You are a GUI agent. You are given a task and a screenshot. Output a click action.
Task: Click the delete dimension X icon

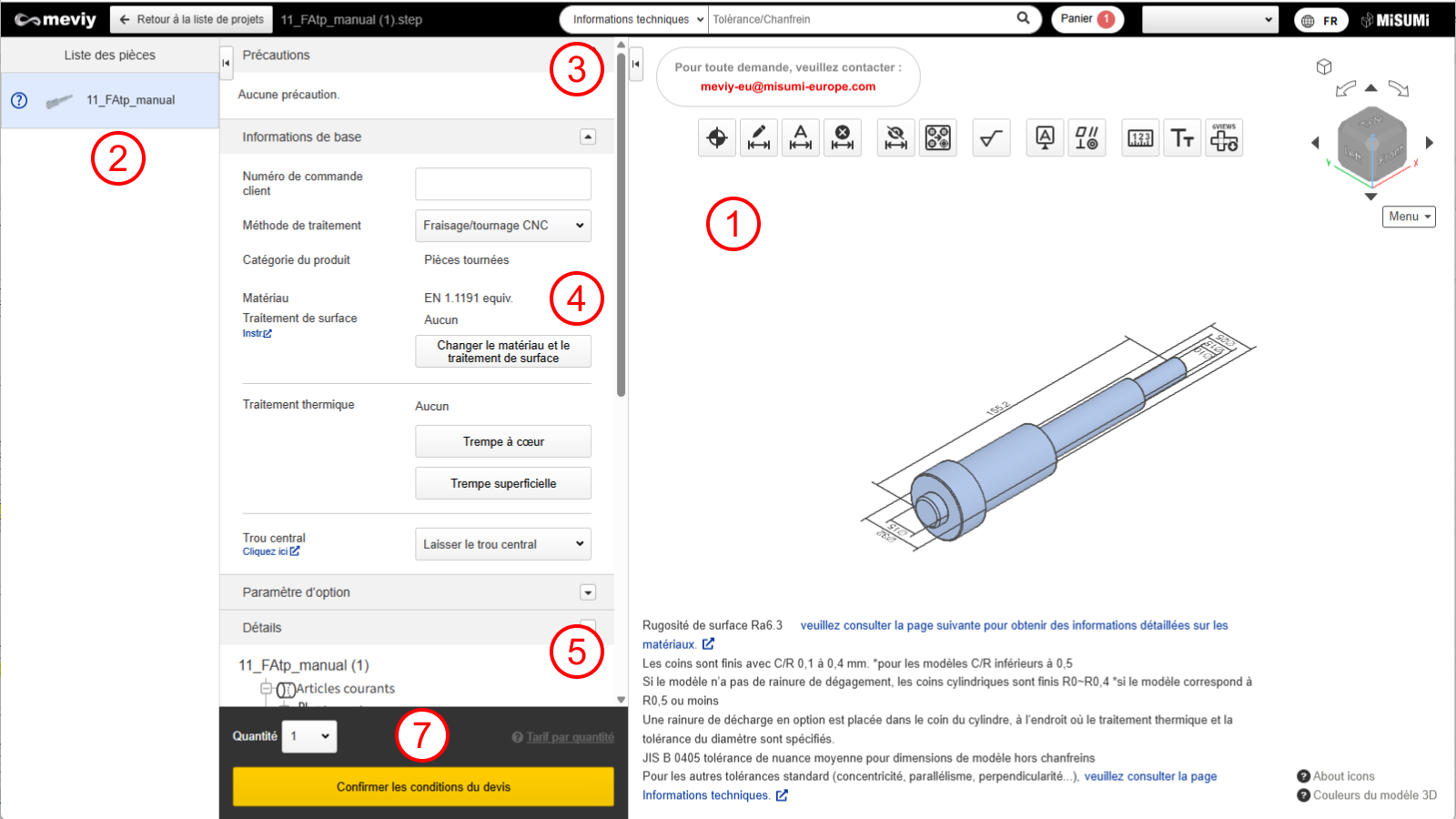(x=843, y=138)
